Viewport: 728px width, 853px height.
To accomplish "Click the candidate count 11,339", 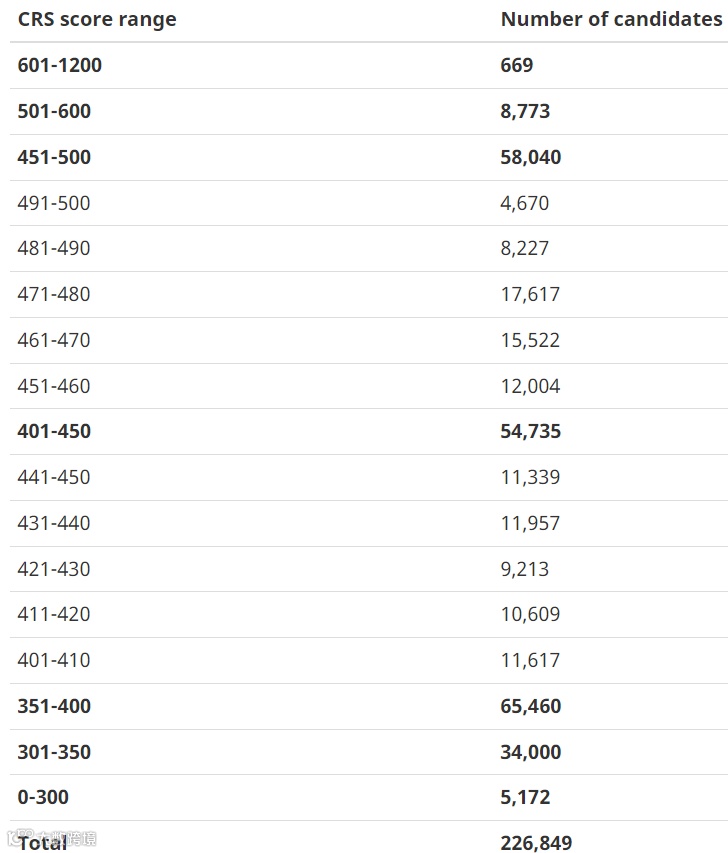I will (530, 478).
